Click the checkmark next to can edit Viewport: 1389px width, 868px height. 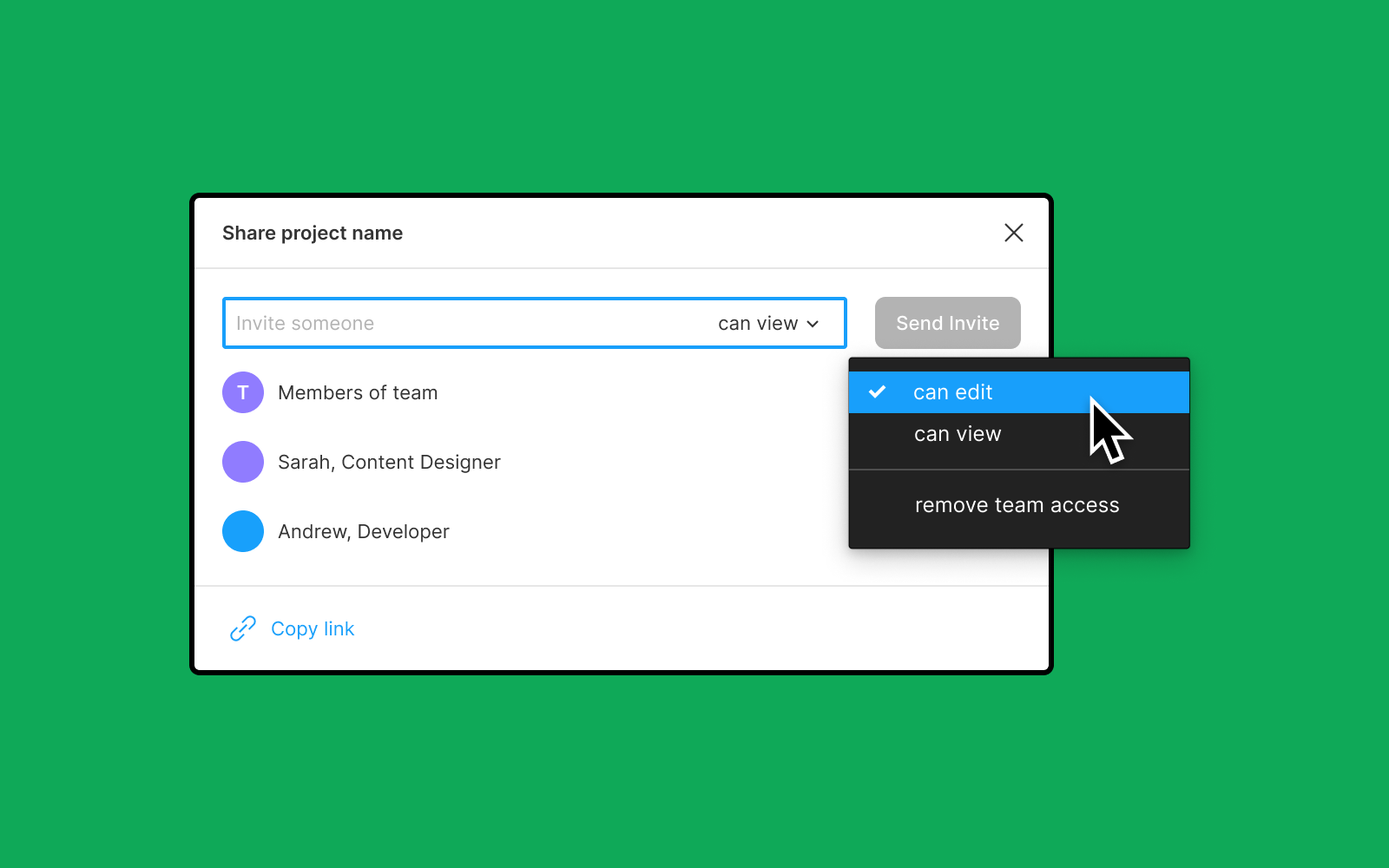coord(878,391)
